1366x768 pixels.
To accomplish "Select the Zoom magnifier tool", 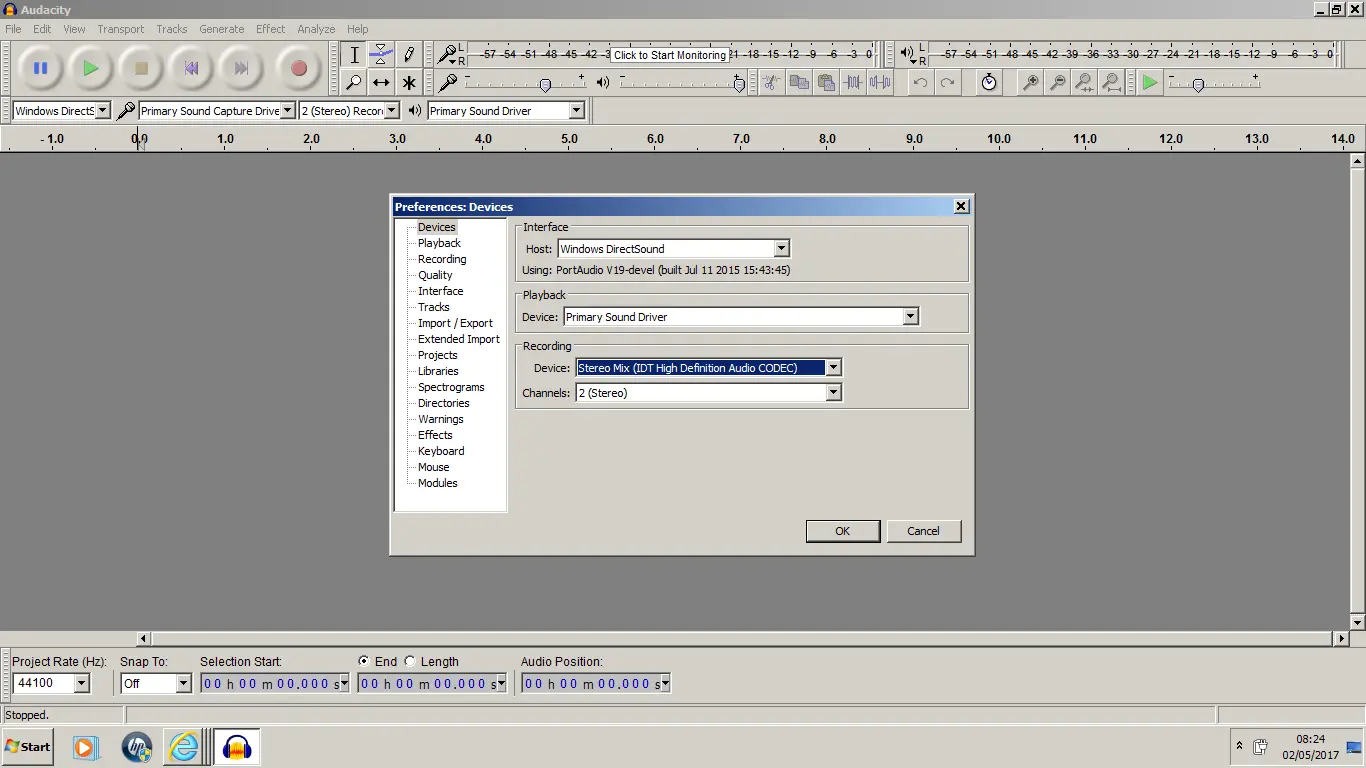I will 354,82.
